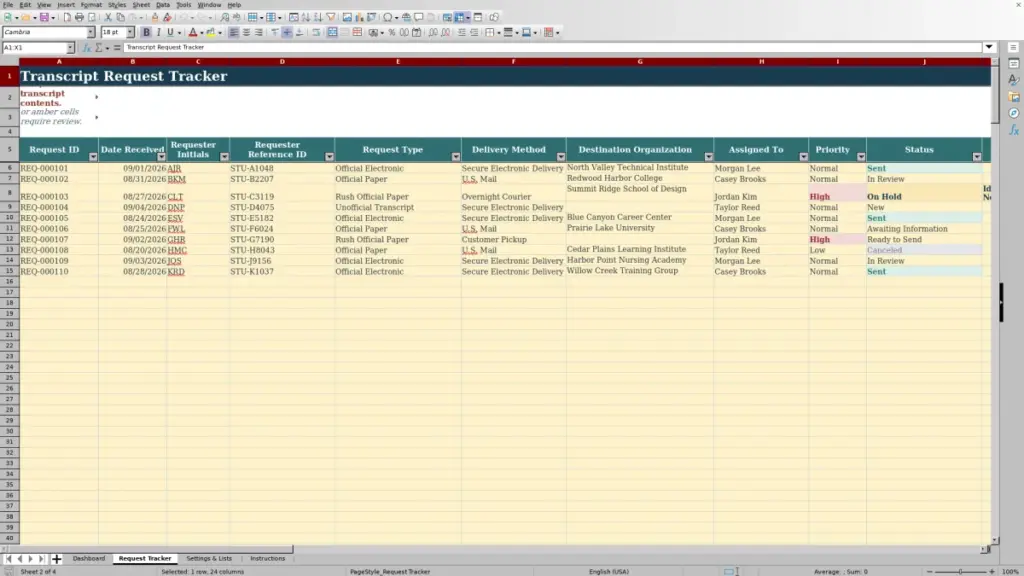
Task: Switch to the Settings & Lists sheet tab
Action: pyautogui.click(x=209, y=558)
